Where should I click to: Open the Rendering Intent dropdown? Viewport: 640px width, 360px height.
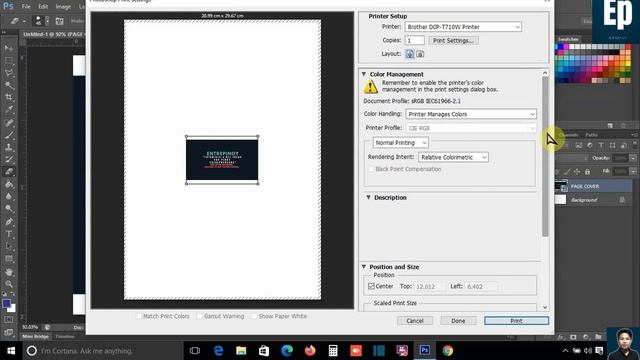tap(453, 157)
